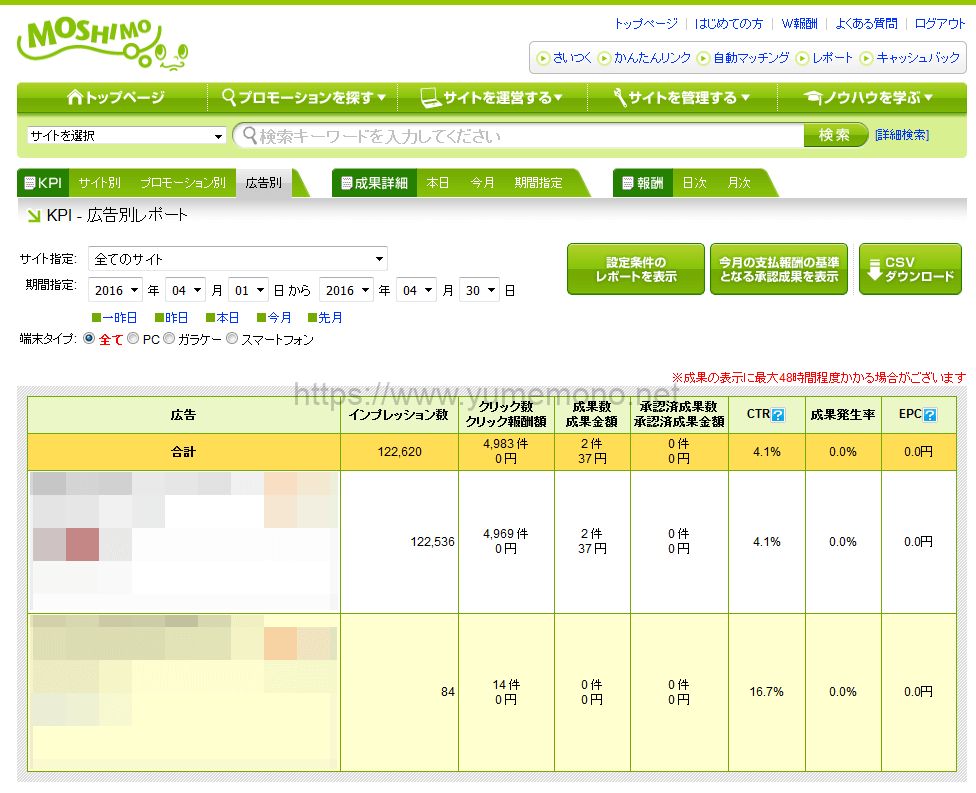Click the search magnifier icon in keyword field
Viewport: 976px width, 793px height.
pos(246,135)
